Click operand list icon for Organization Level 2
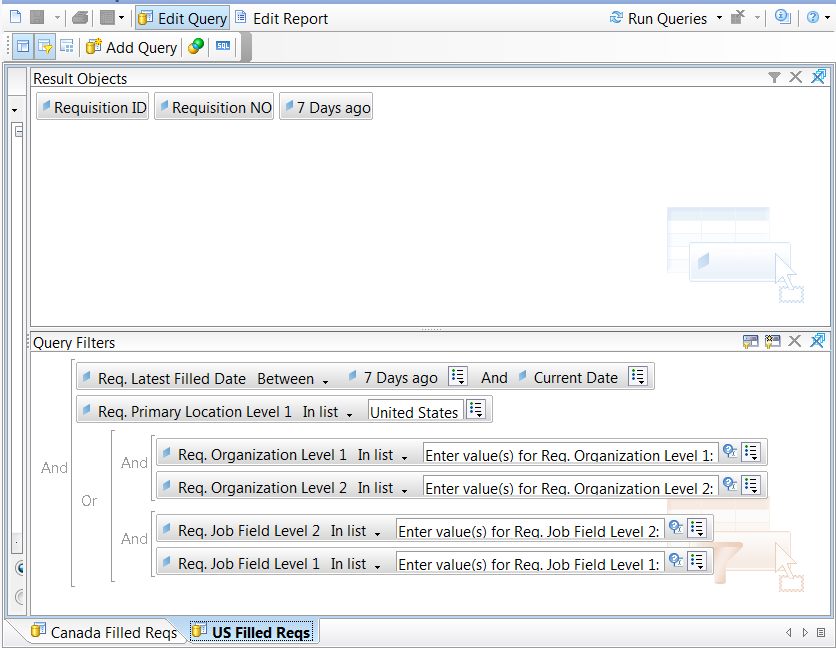 (x=751, y=485)
